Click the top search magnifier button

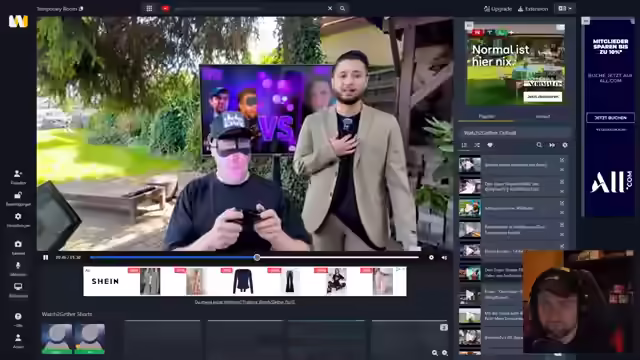coord(342,8)
